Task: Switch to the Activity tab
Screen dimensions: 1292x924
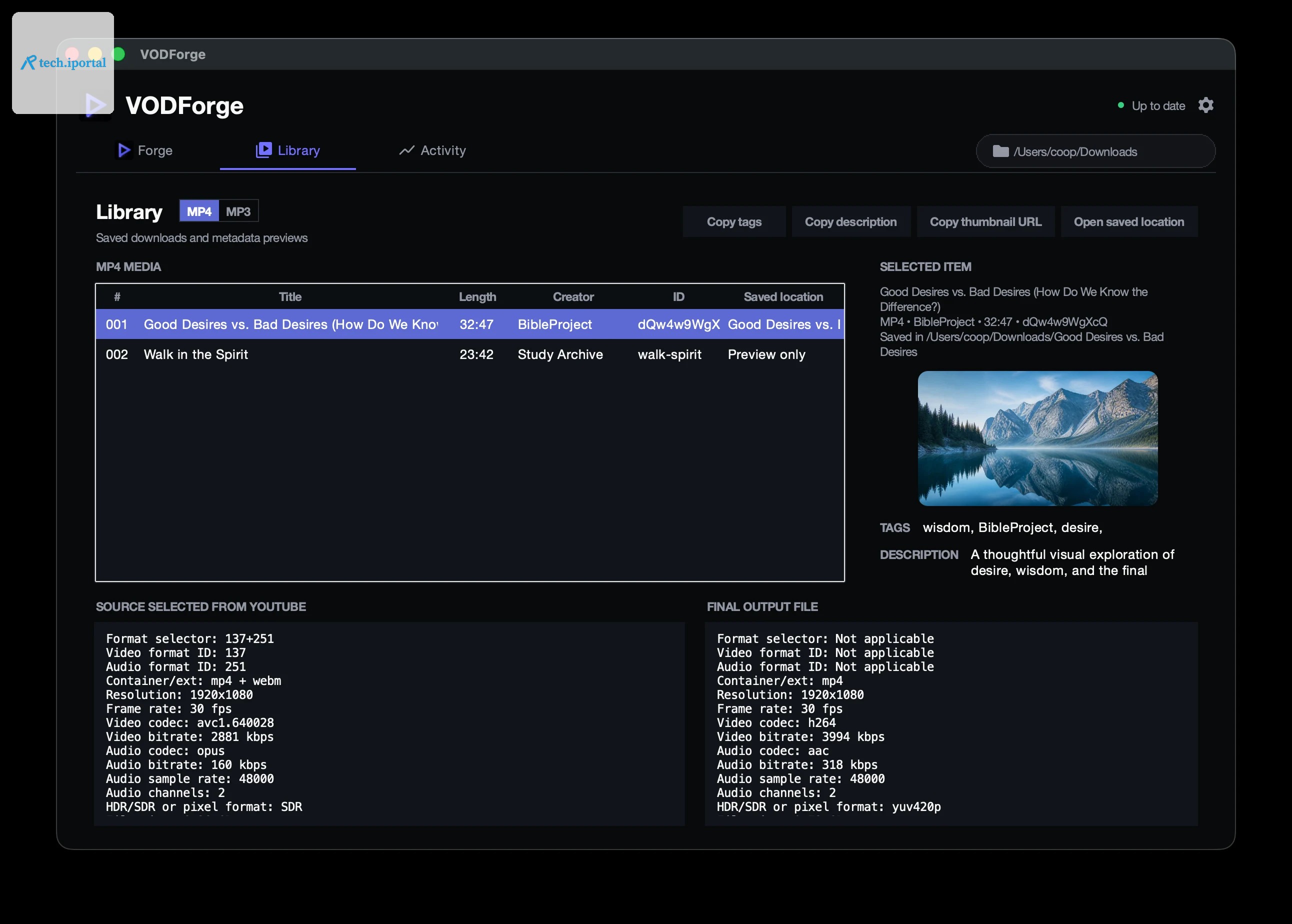Action: pos(432,150)
